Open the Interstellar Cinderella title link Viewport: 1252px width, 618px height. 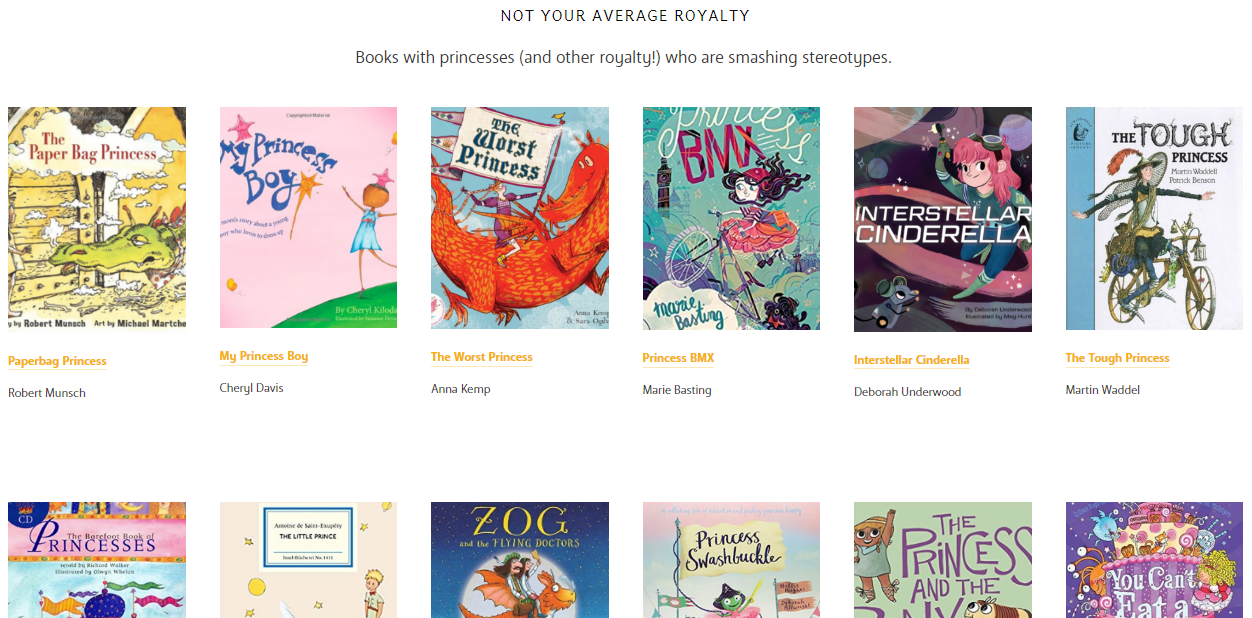pos(911,360)
